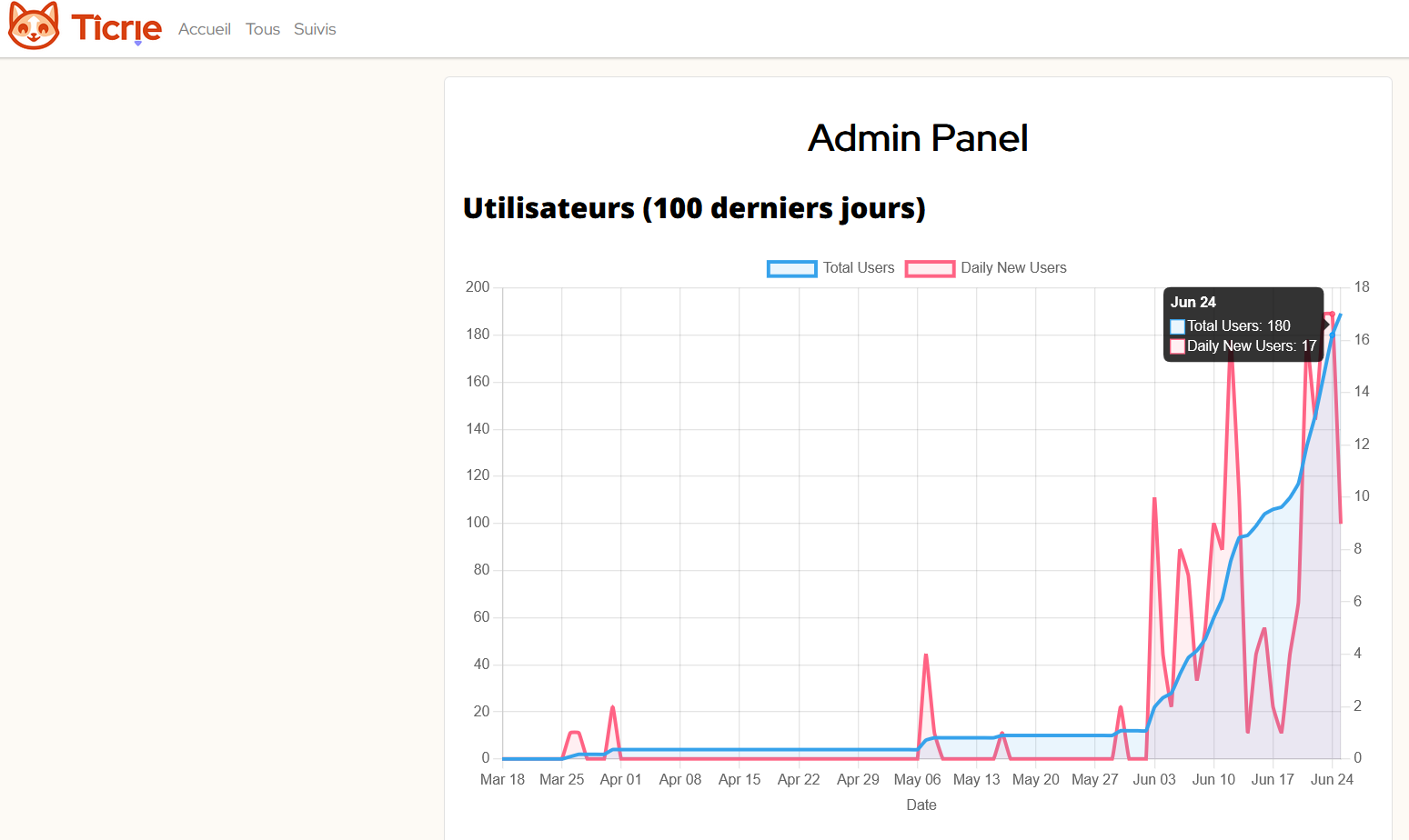
Task: Click the May 06 x-axis label
Action: 917,780
